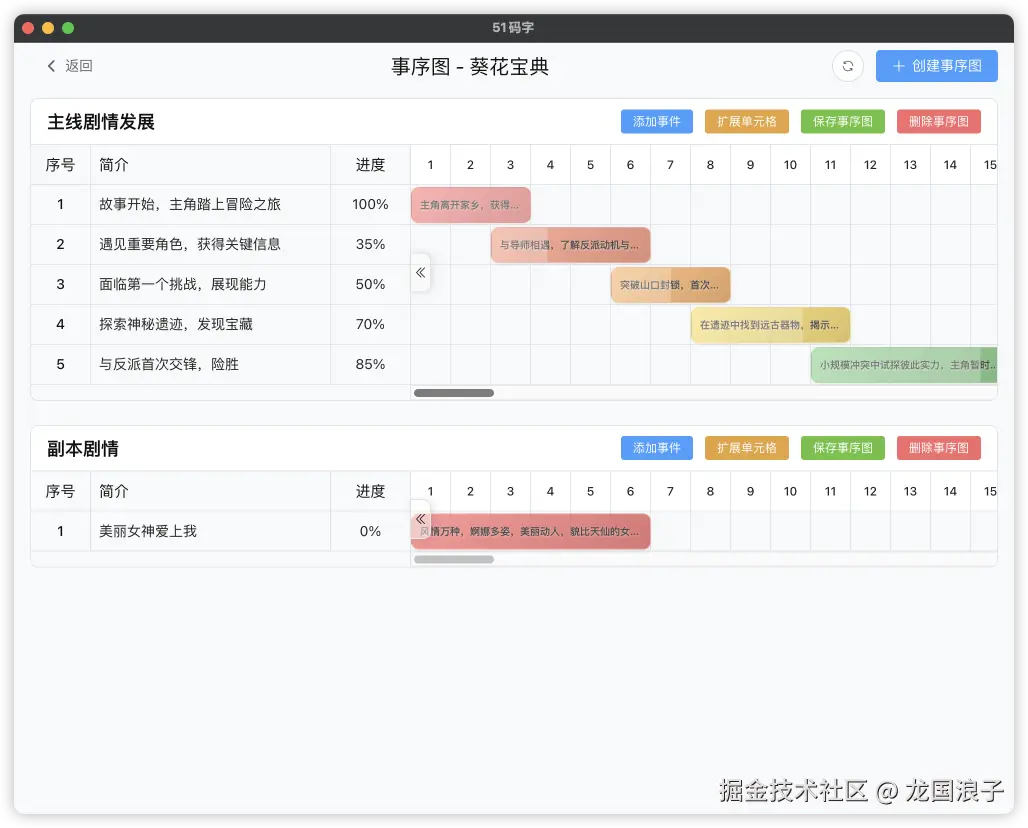Collapse the 副本剧情 timeline with the « control
Image resolution: width=1028 pixels, height=828 pixels.
pyautogui.click(x=420, y=519)
